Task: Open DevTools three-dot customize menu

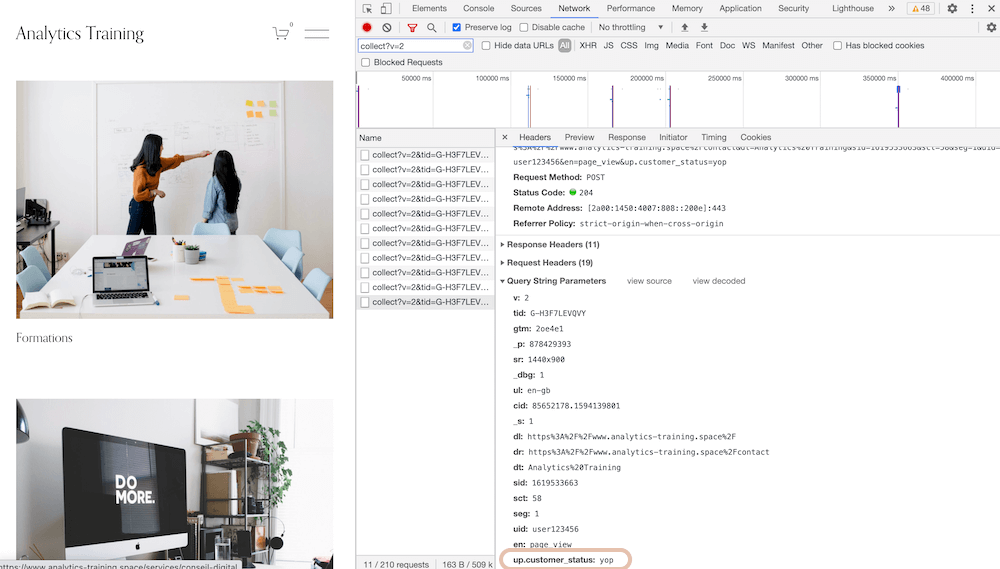Action: click(x=972, y=8)
